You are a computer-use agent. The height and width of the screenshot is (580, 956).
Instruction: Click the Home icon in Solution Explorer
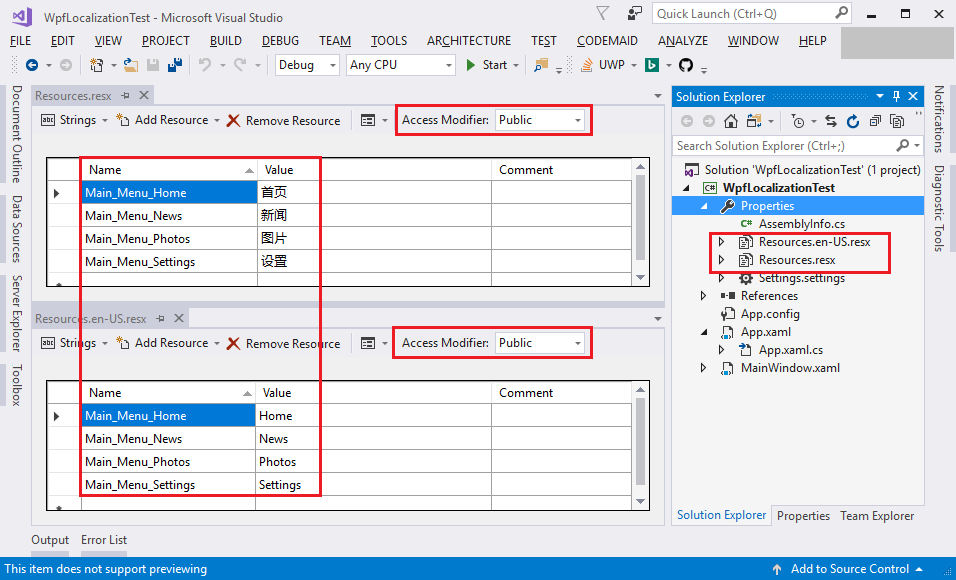pyautogui.click(x=731, y=121)
